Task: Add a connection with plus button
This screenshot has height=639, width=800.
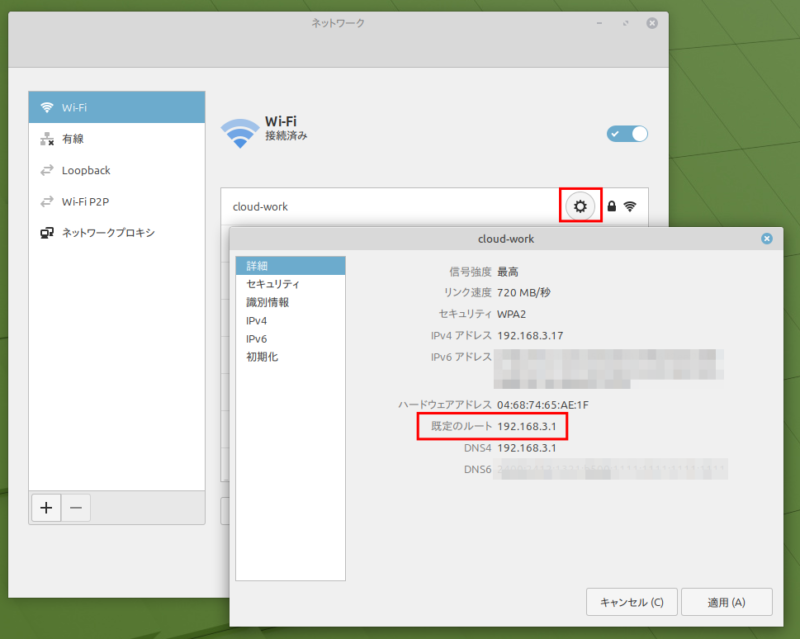Action: [46, 508]
